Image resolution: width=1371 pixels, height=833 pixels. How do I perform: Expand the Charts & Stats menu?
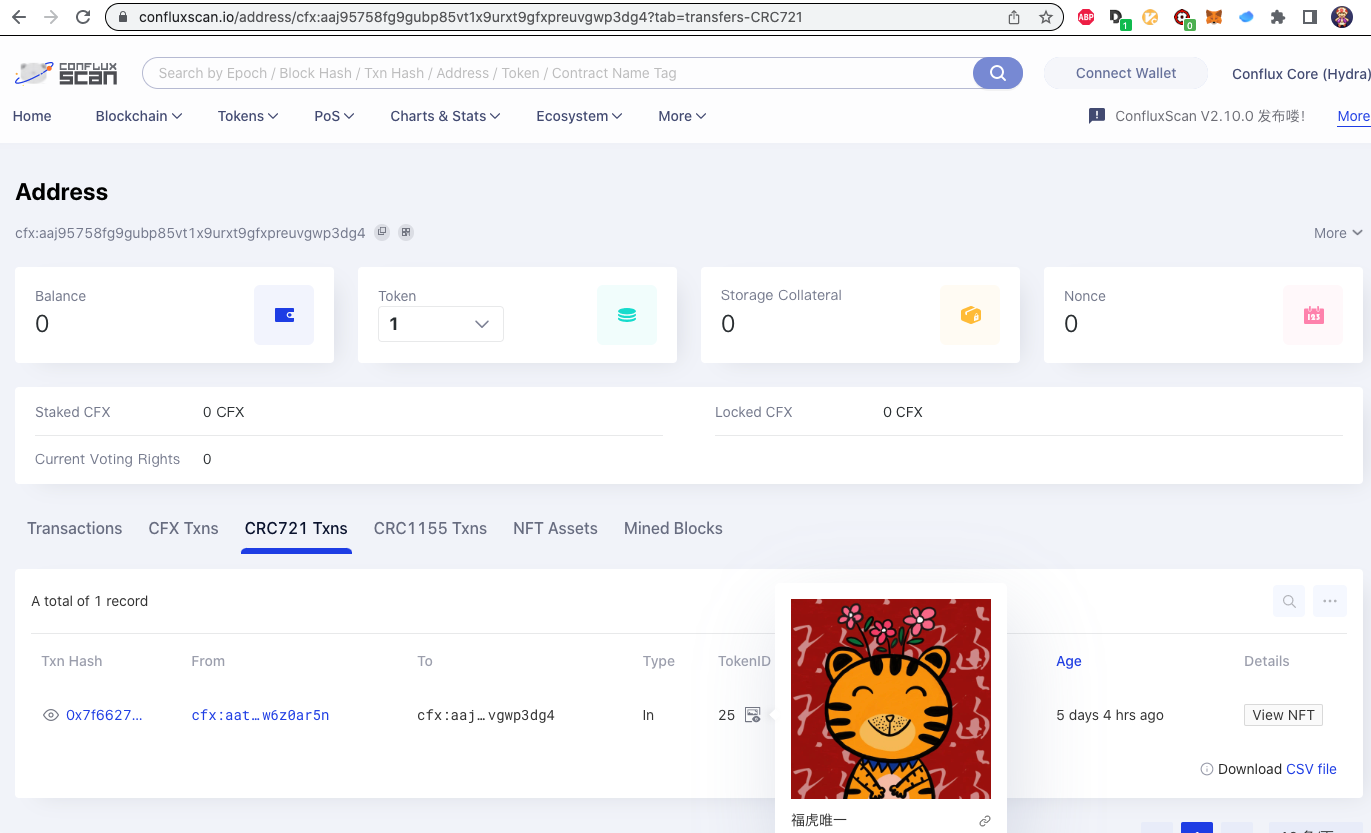click(446, 116)
